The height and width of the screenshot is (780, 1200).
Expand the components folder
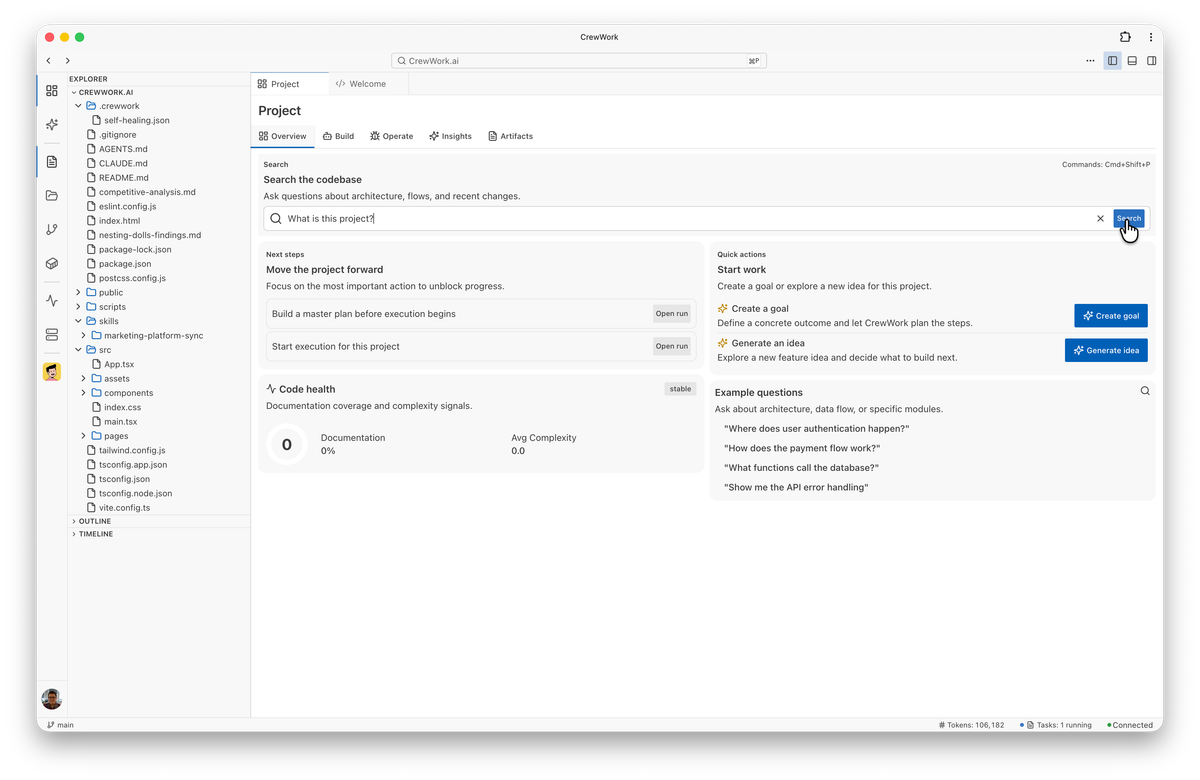pyautogui.click(x=84, y=393)
